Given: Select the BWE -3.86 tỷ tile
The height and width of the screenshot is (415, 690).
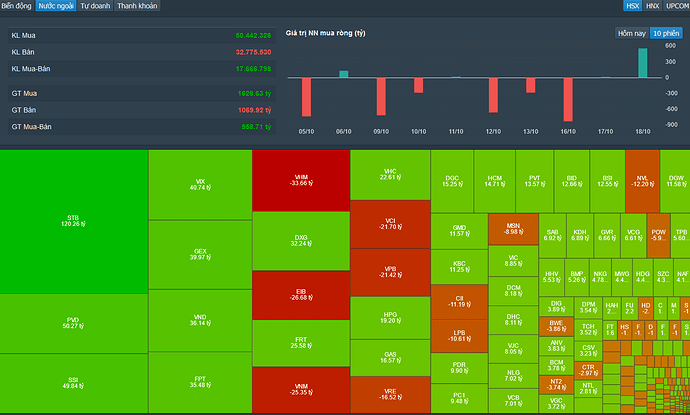Looking at the screenshot, I should coord(556,326).
